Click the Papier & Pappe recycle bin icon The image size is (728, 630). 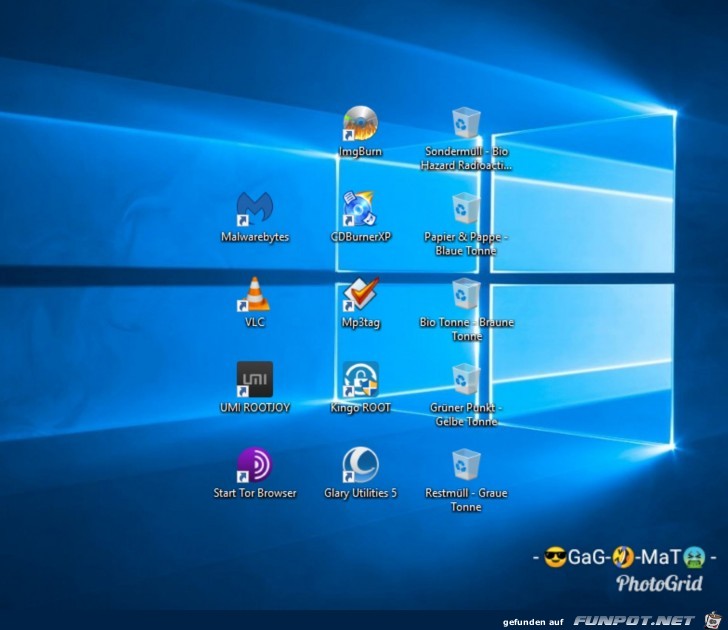[466, 208]
